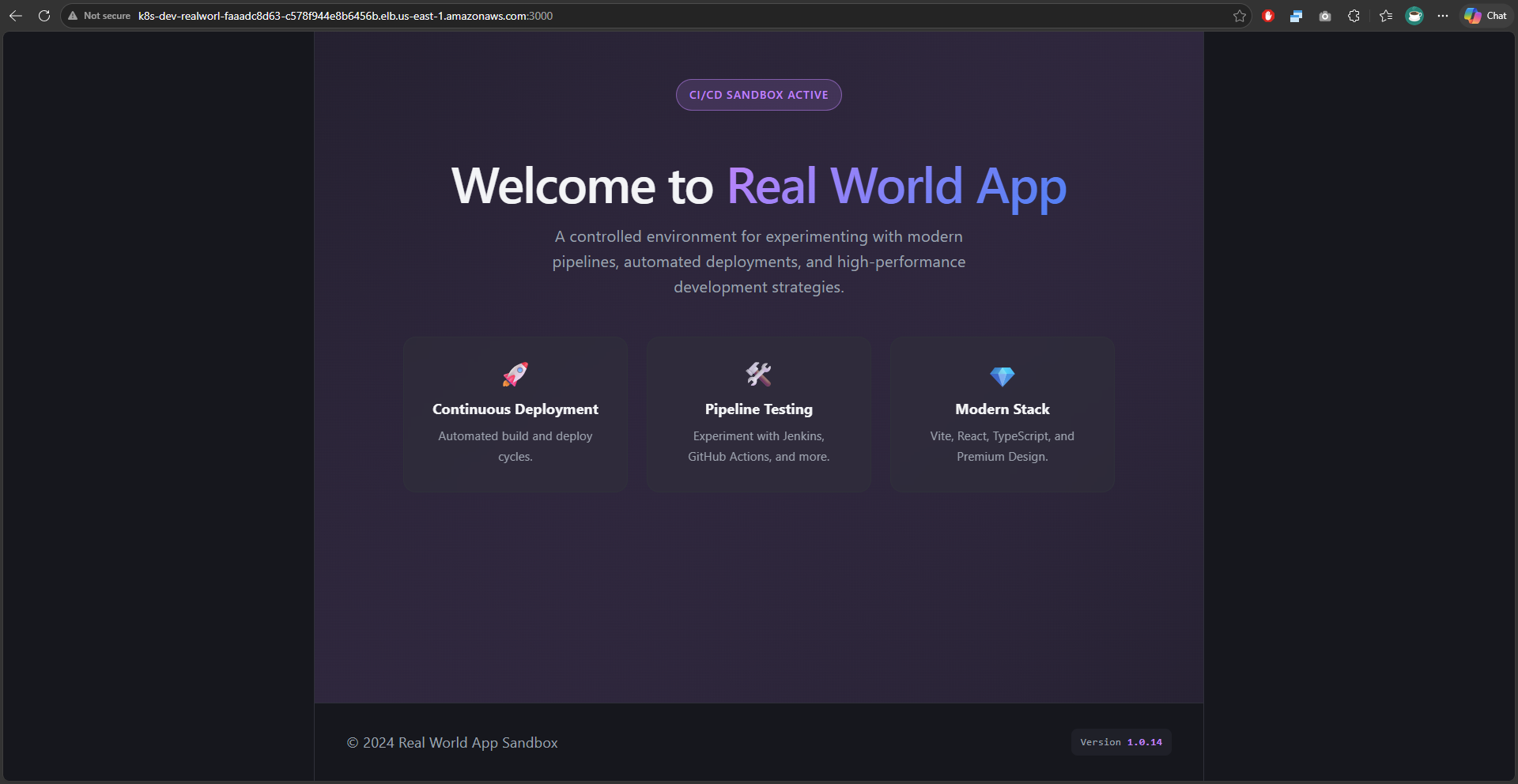Screen dimensions: 1518x784
Task: Click the Version 1.0.14 badge
Action: coord(1121,742)
